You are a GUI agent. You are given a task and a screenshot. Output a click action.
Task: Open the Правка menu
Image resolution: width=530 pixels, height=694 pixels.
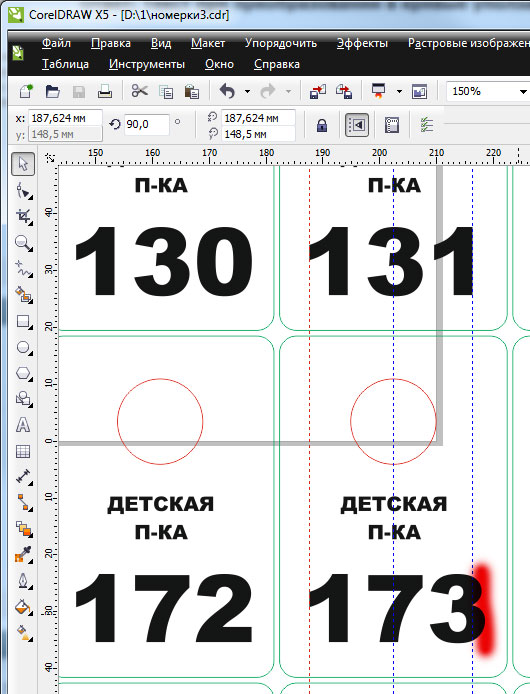111,43
